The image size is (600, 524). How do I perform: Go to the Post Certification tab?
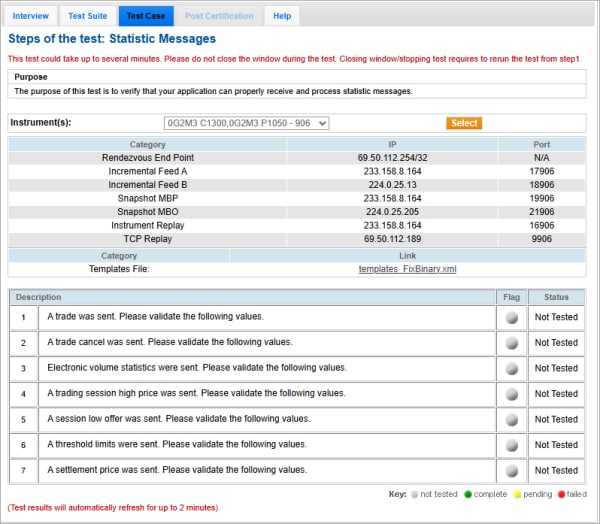[219, 16]
